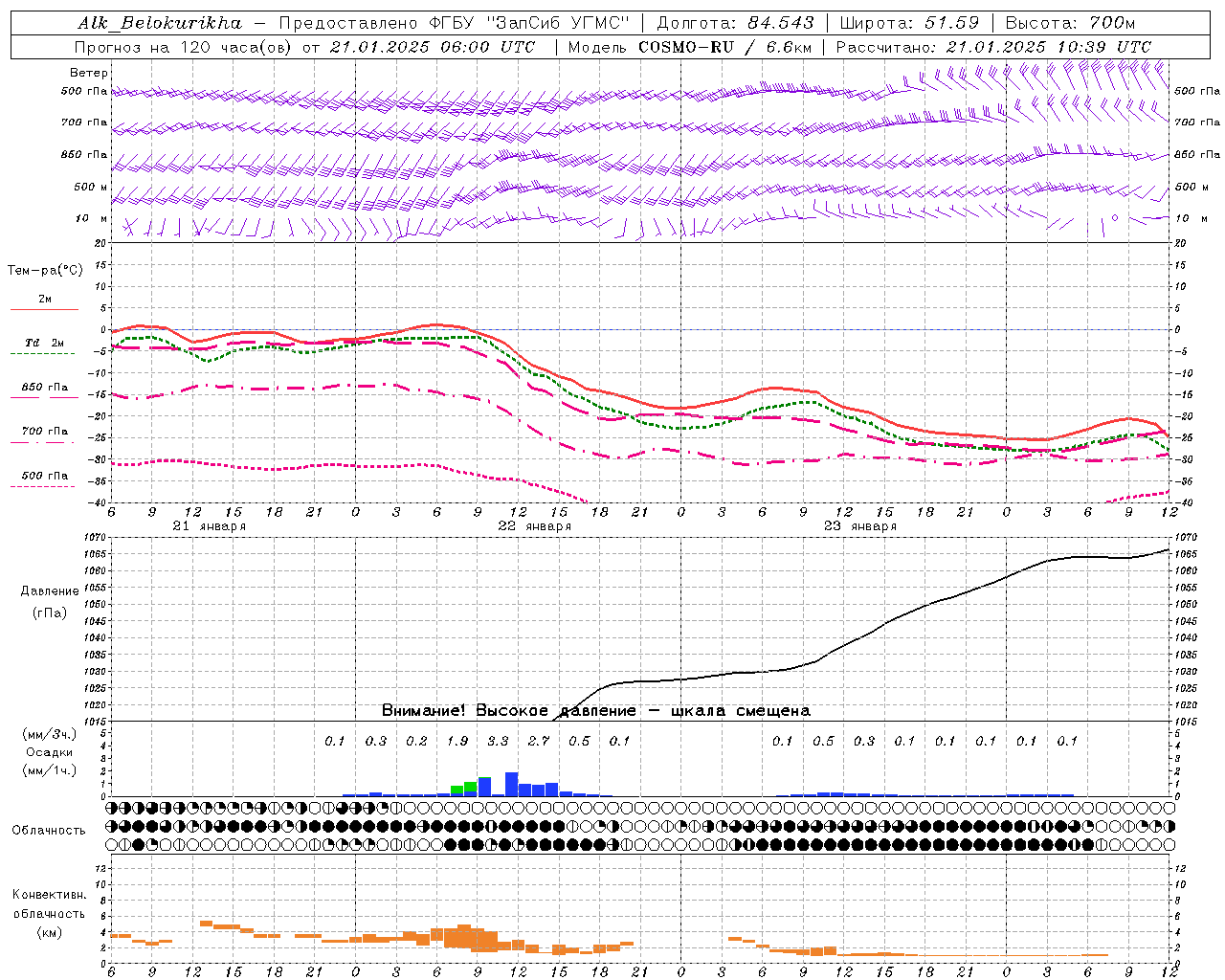The image size is (1225, 980).
Task: Click calculated time 21.01.2025 10:39 UTC
Action: (x=1048, y=47)
